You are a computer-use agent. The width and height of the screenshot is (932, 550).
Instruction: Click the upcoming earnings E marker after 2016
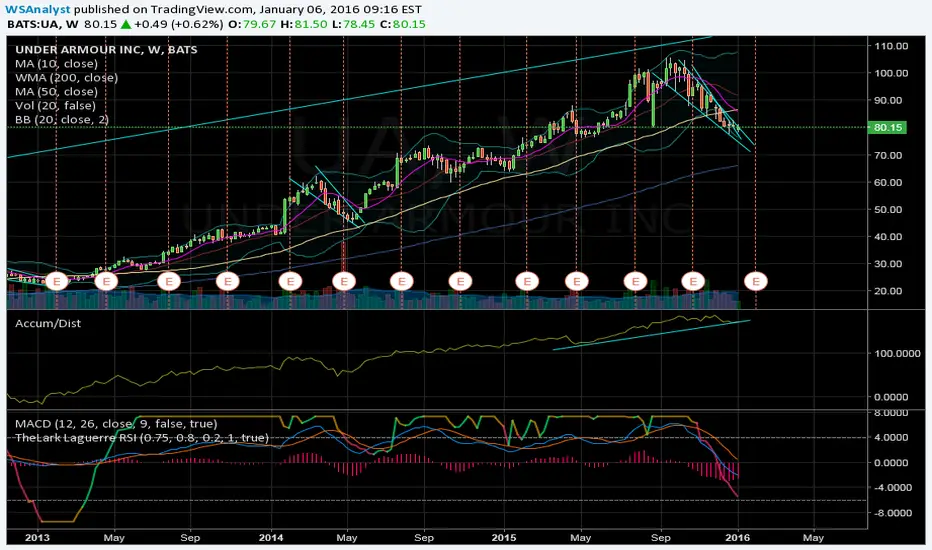(756, 281)
